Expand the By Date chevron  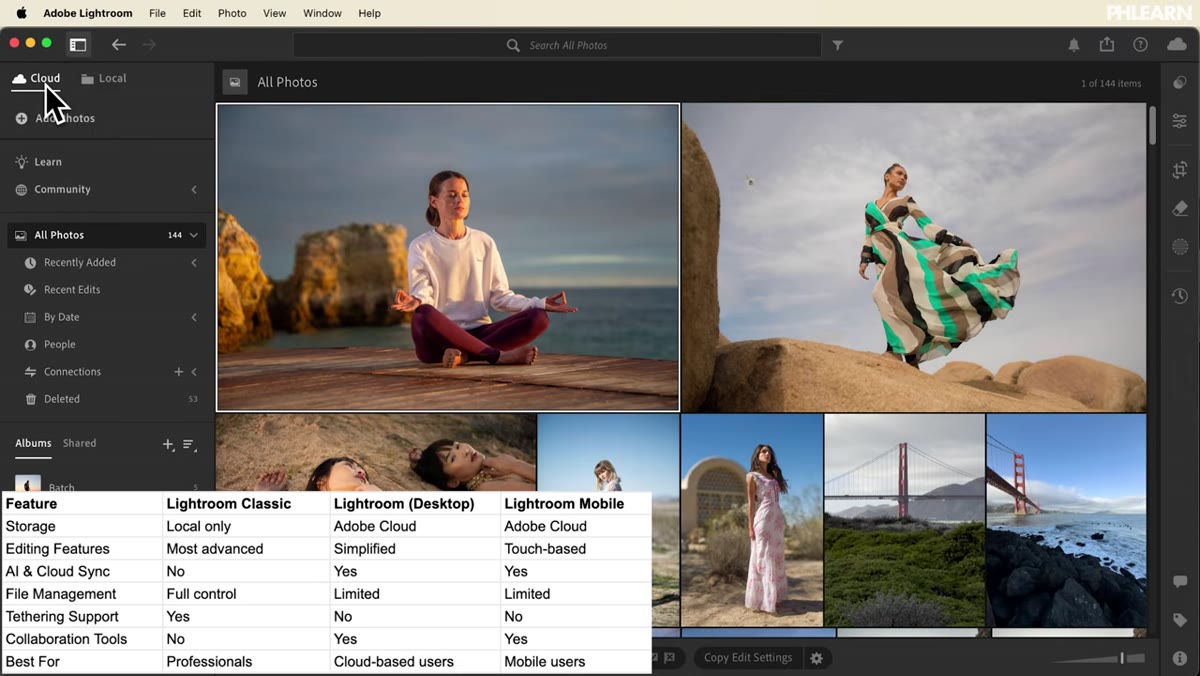coord(194,317)
